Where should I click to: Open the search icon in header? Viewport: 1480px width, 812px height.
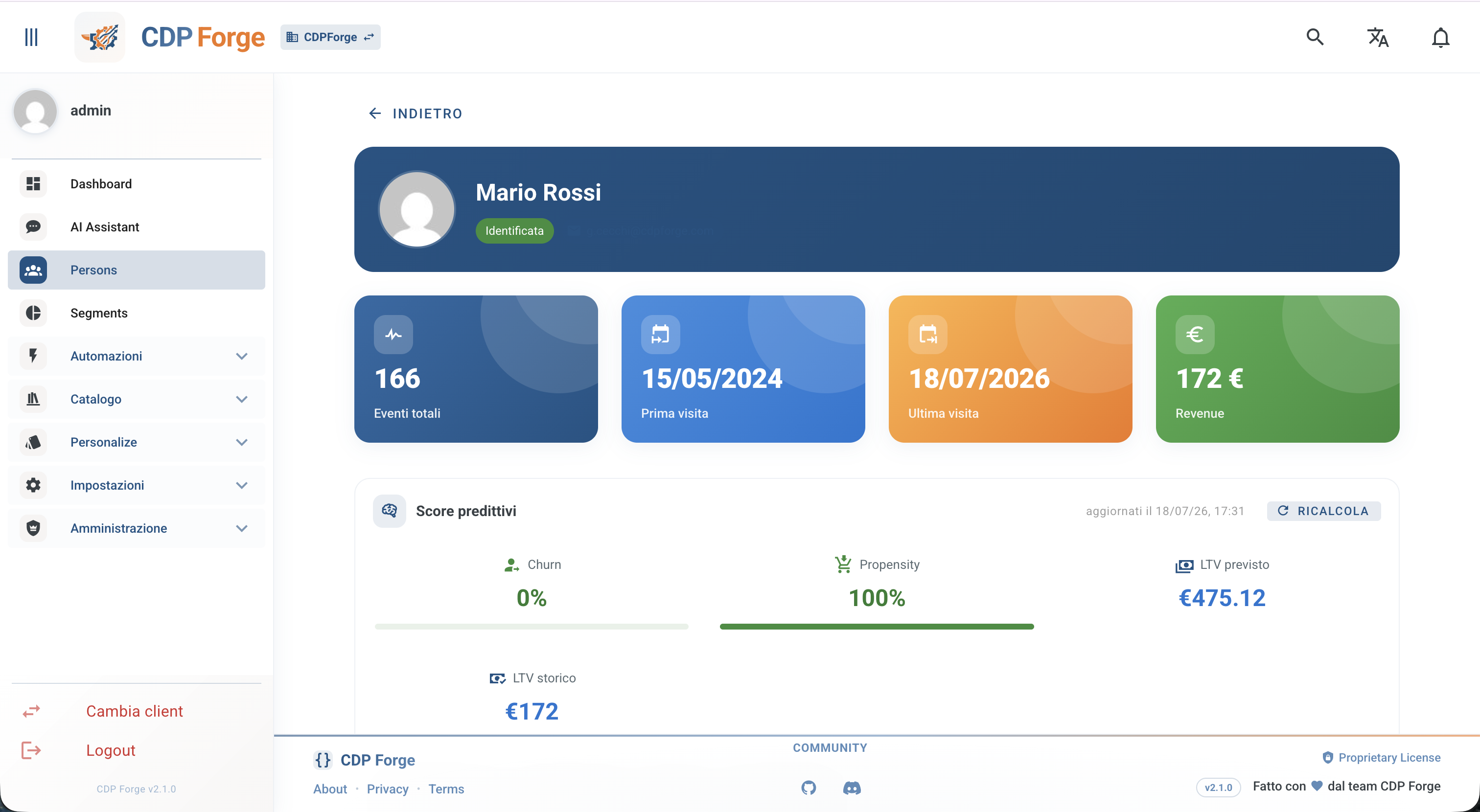[1315, 37]
